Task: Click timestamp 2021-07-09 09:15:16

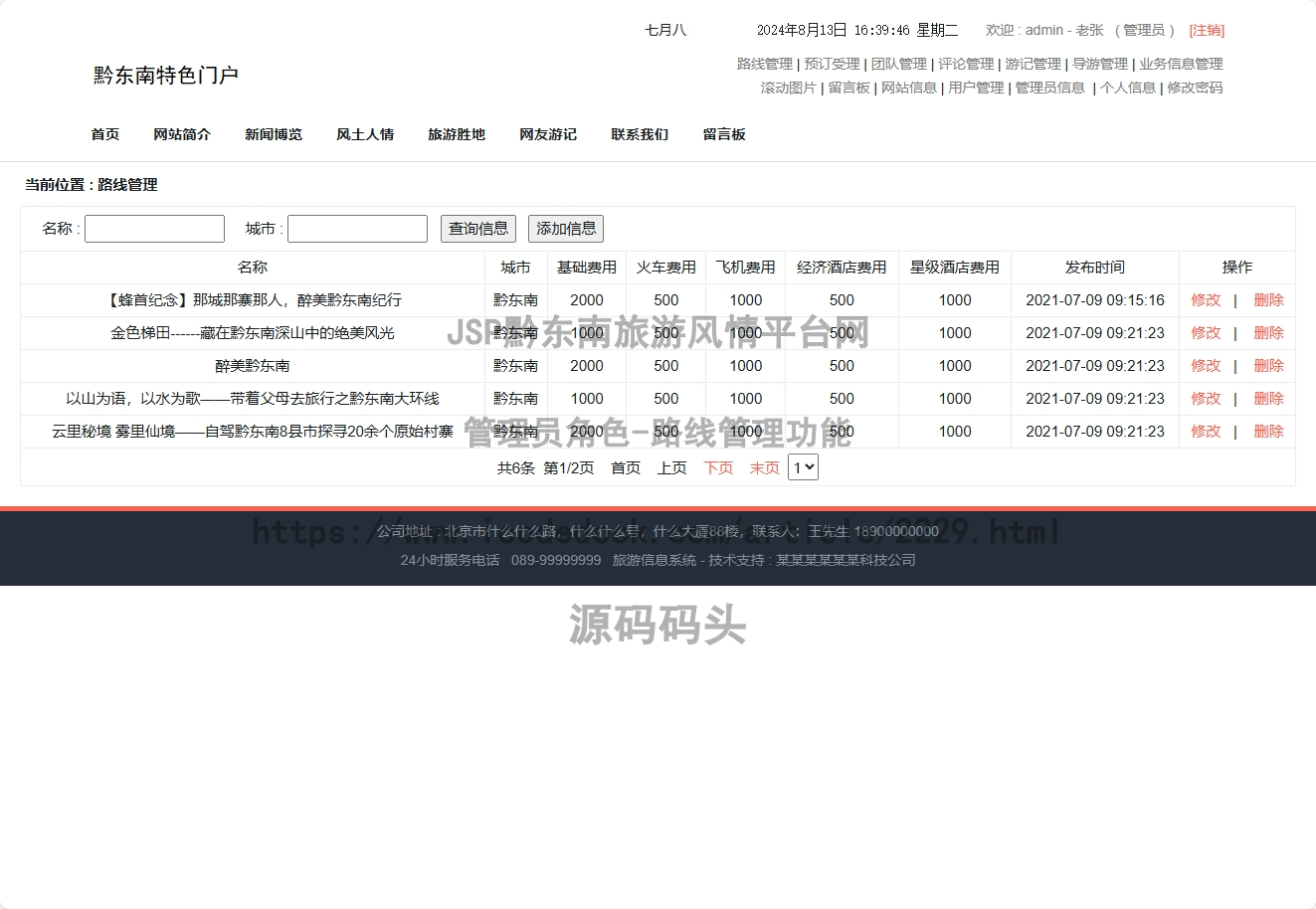Action: (1095, 300)
